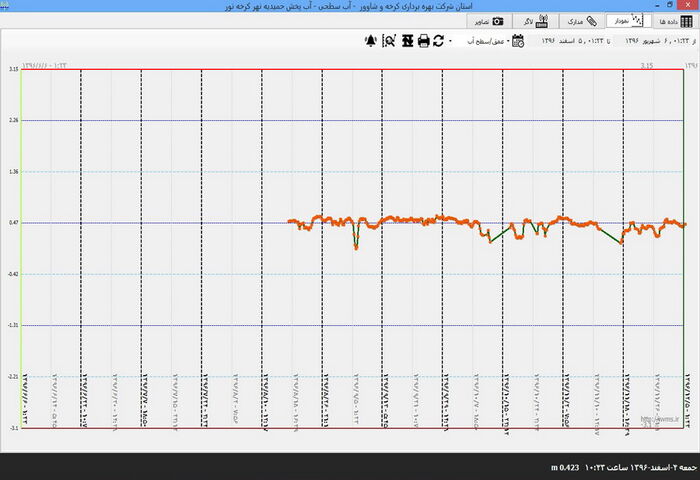Open the داده ها (data table) tab
Image resolution: width=700 pixels, height=480 pixels.
pos(676,21)
